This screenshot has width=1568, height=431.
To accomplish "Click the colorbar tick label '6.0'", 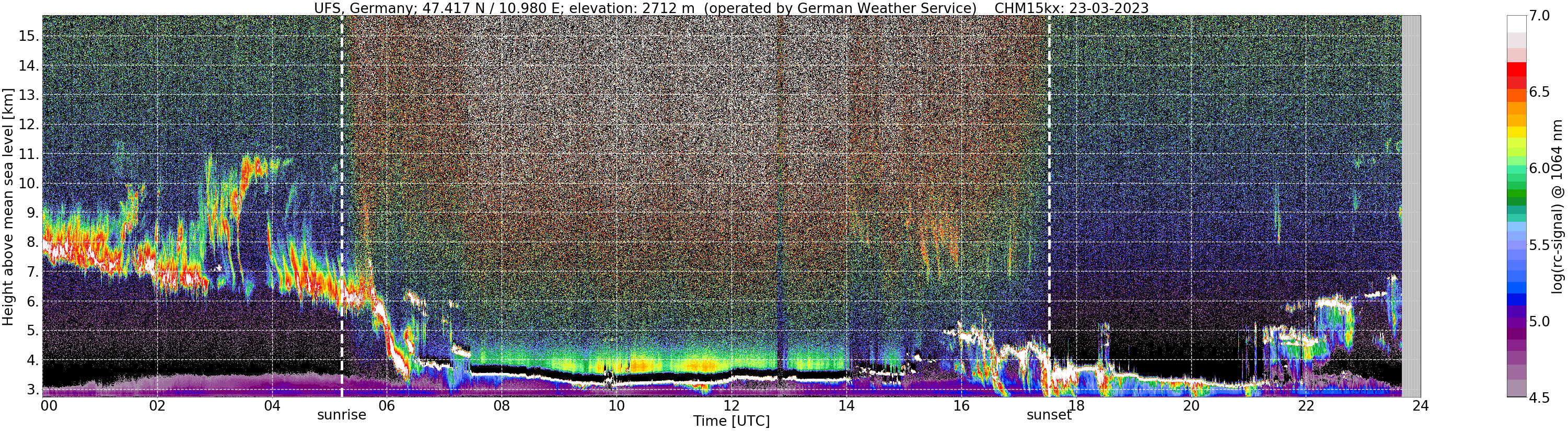I will pyautogui.click(x=1539, y=168).
